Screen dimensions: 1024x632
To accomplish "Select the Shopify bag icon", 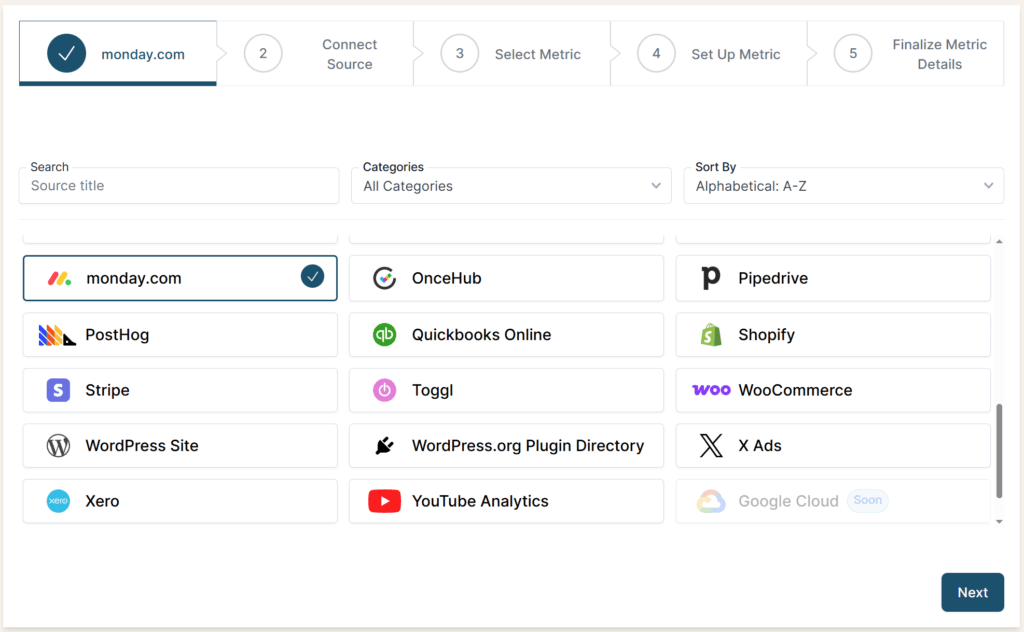I will [x=711, y=335].
